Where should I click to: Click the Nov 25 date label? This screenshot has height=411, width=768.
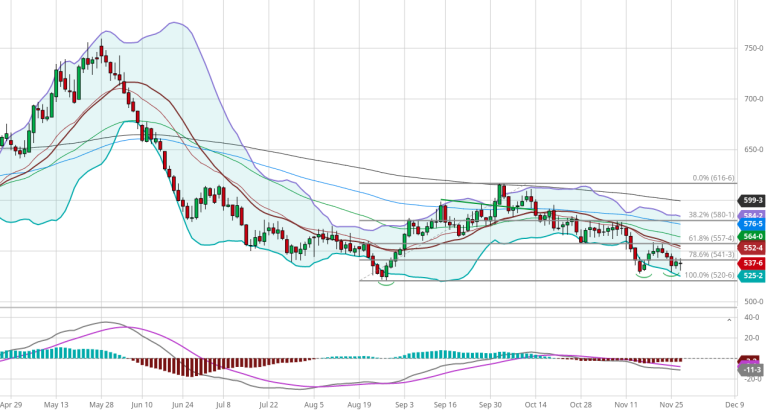pyautogui.click(x=669, y=405)
